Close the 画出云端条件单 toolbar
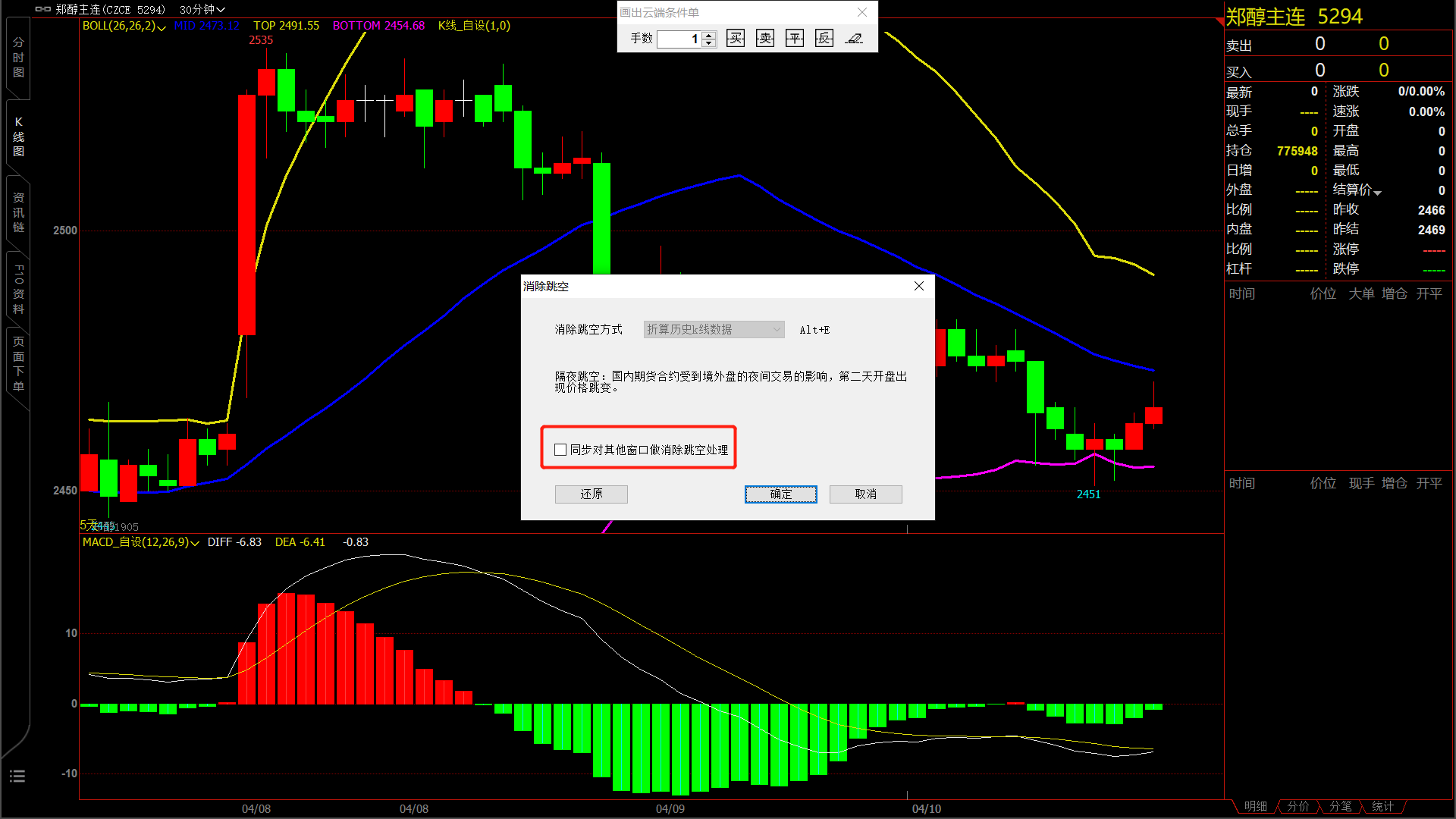The width and height of the screenshot is (1456, 819). pyautogui.click(x=862, y=12)
